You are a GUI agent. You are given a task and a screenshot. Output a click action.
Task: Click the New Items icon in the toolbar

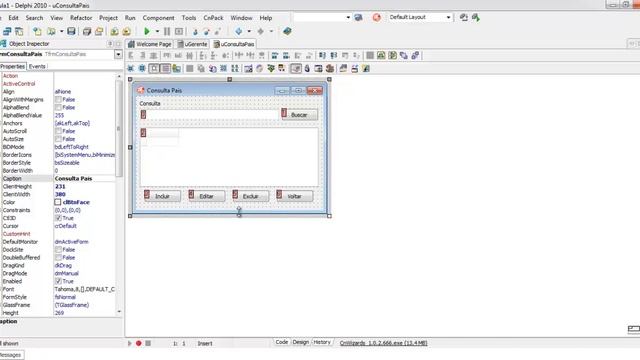pos(37,31)
